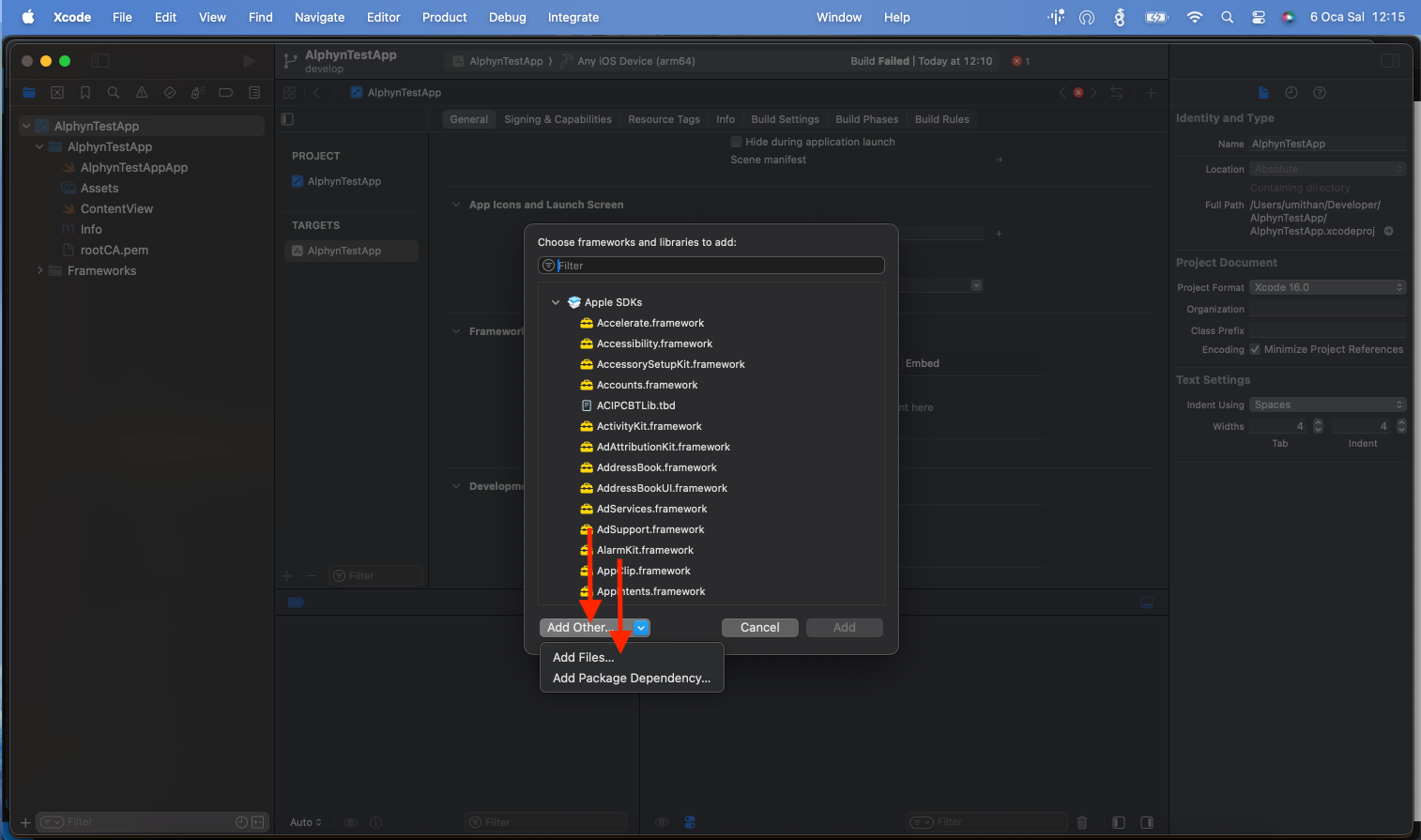The height and width of the screenshot is (840, 1421).
Task: Click the red build error indicator
Action: tap(1020, 61)
